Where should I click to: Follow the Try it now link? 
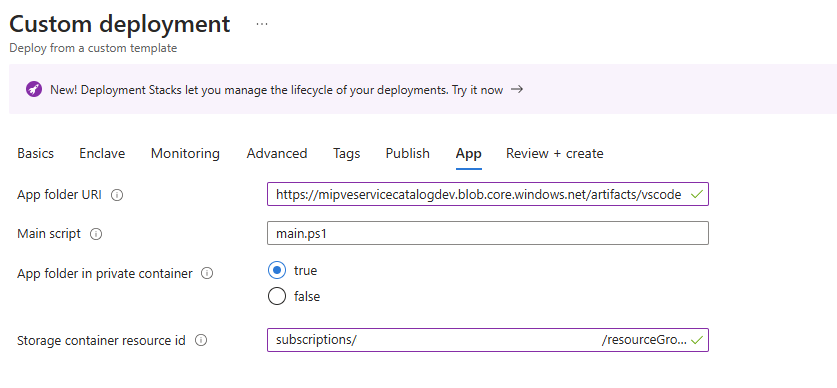(477, 90)
